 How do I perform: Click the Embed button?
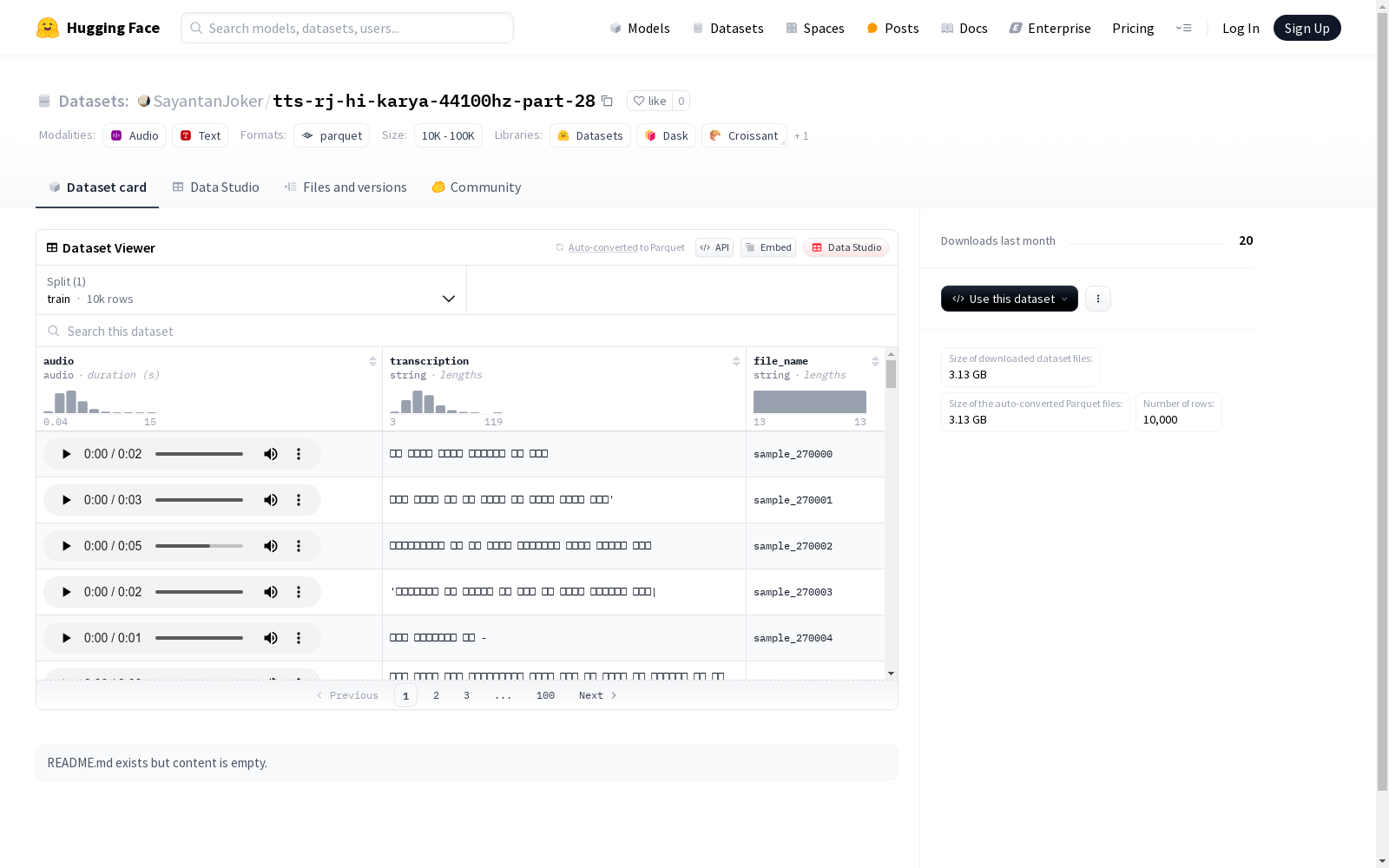pos(768,247)
